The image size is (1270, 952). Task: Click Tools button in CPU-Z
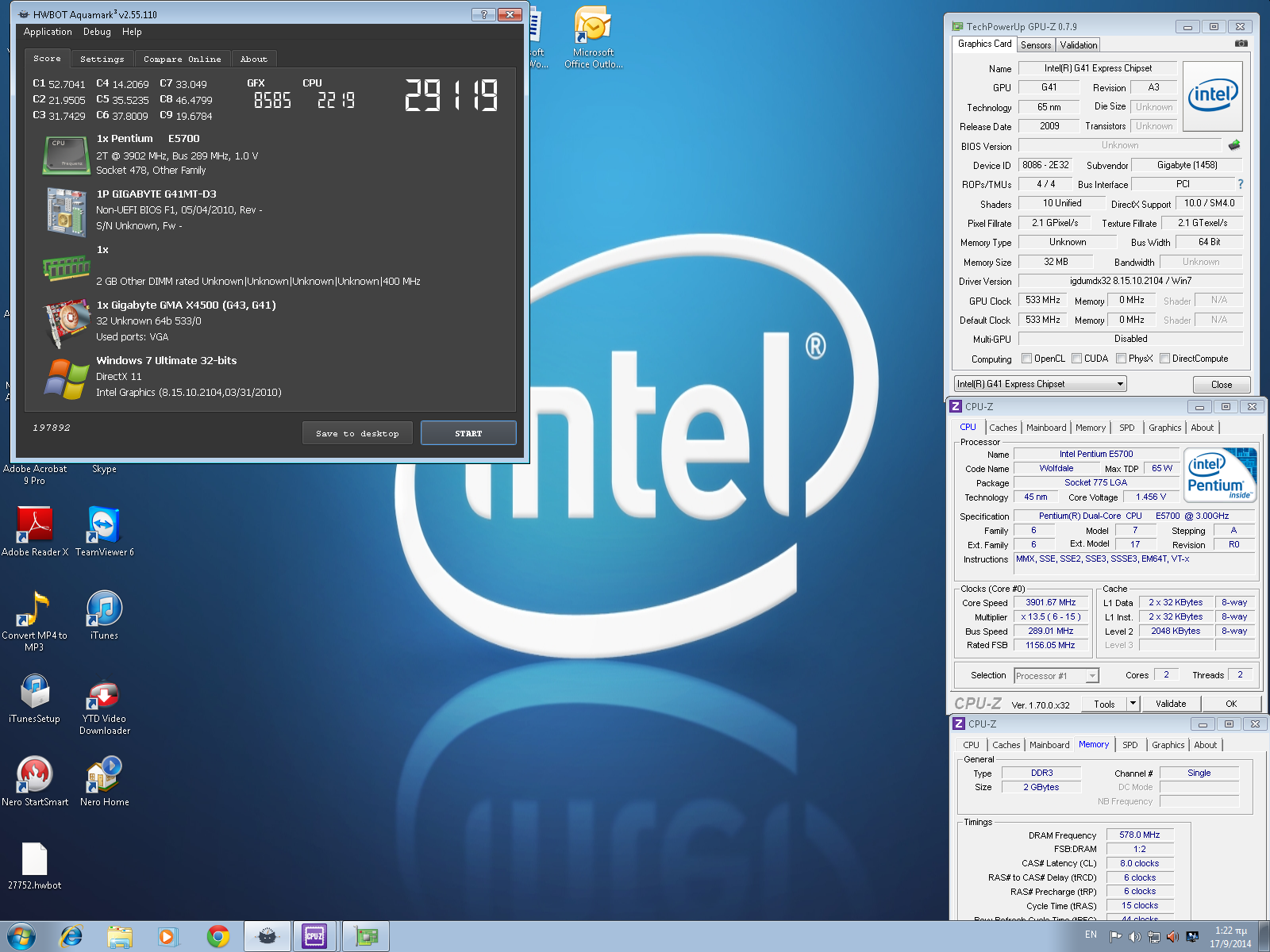(1104, 704)
